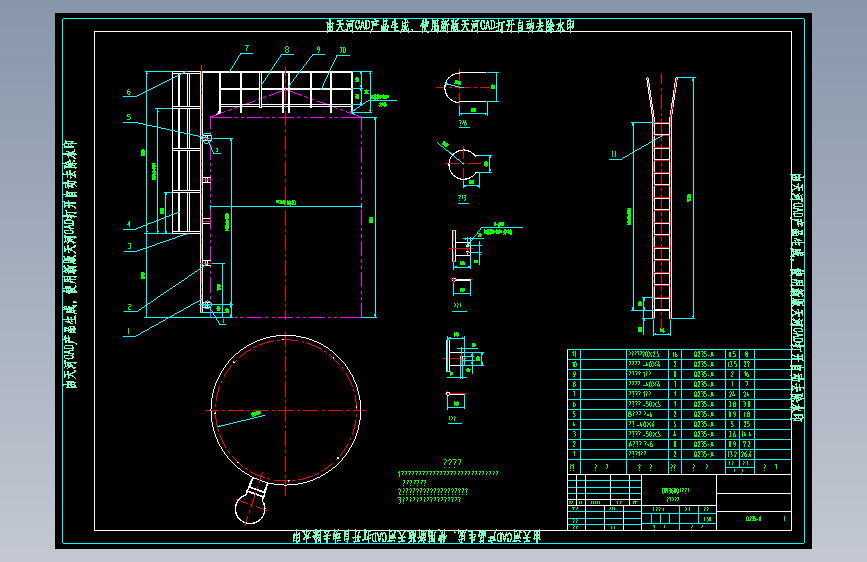This screenshot has width=867, height=562.
Task: Click the '-50X5' cell in parts list row 3
Action: click(644, 434)
